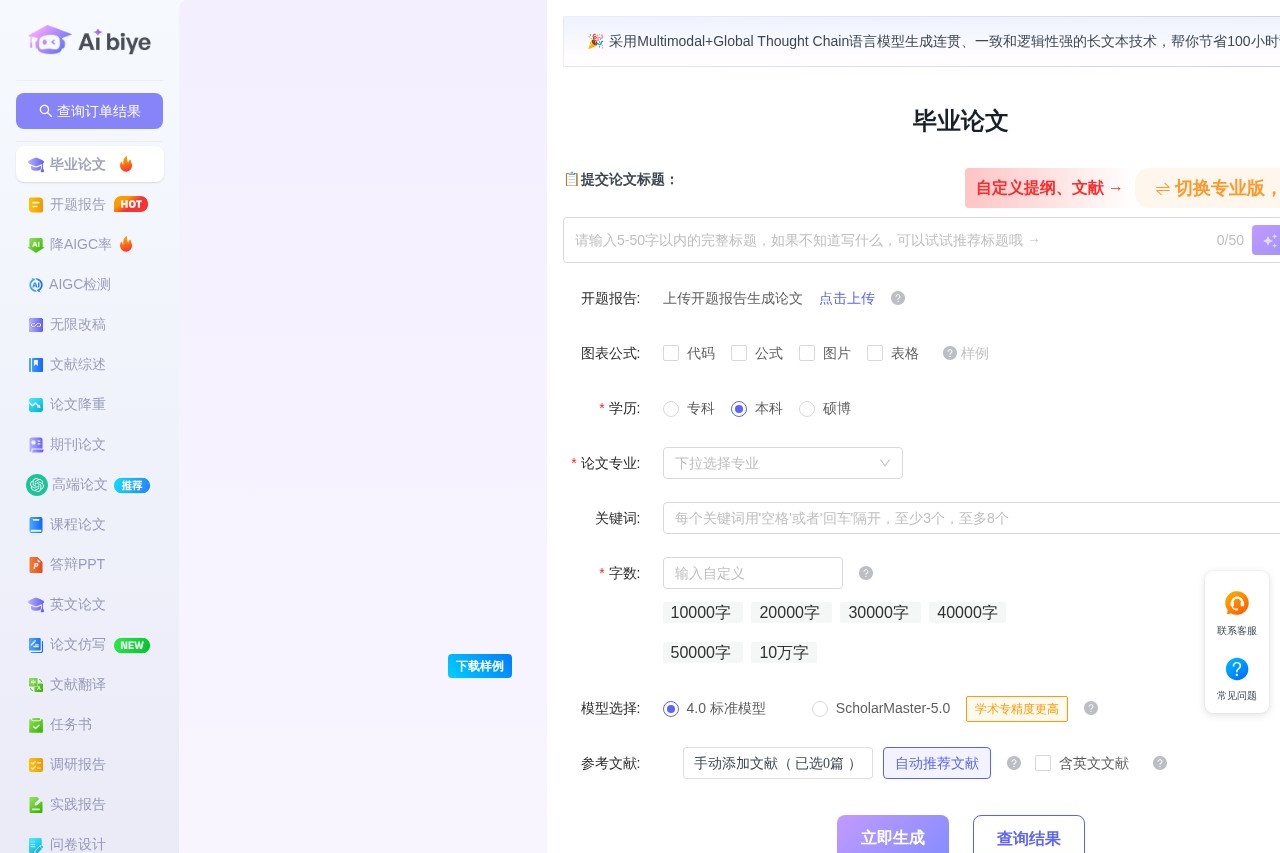This screenshot has height=853, width=1280.
Task: Click the 样例 help icon for 图表公式
Action: coord(950,353)
